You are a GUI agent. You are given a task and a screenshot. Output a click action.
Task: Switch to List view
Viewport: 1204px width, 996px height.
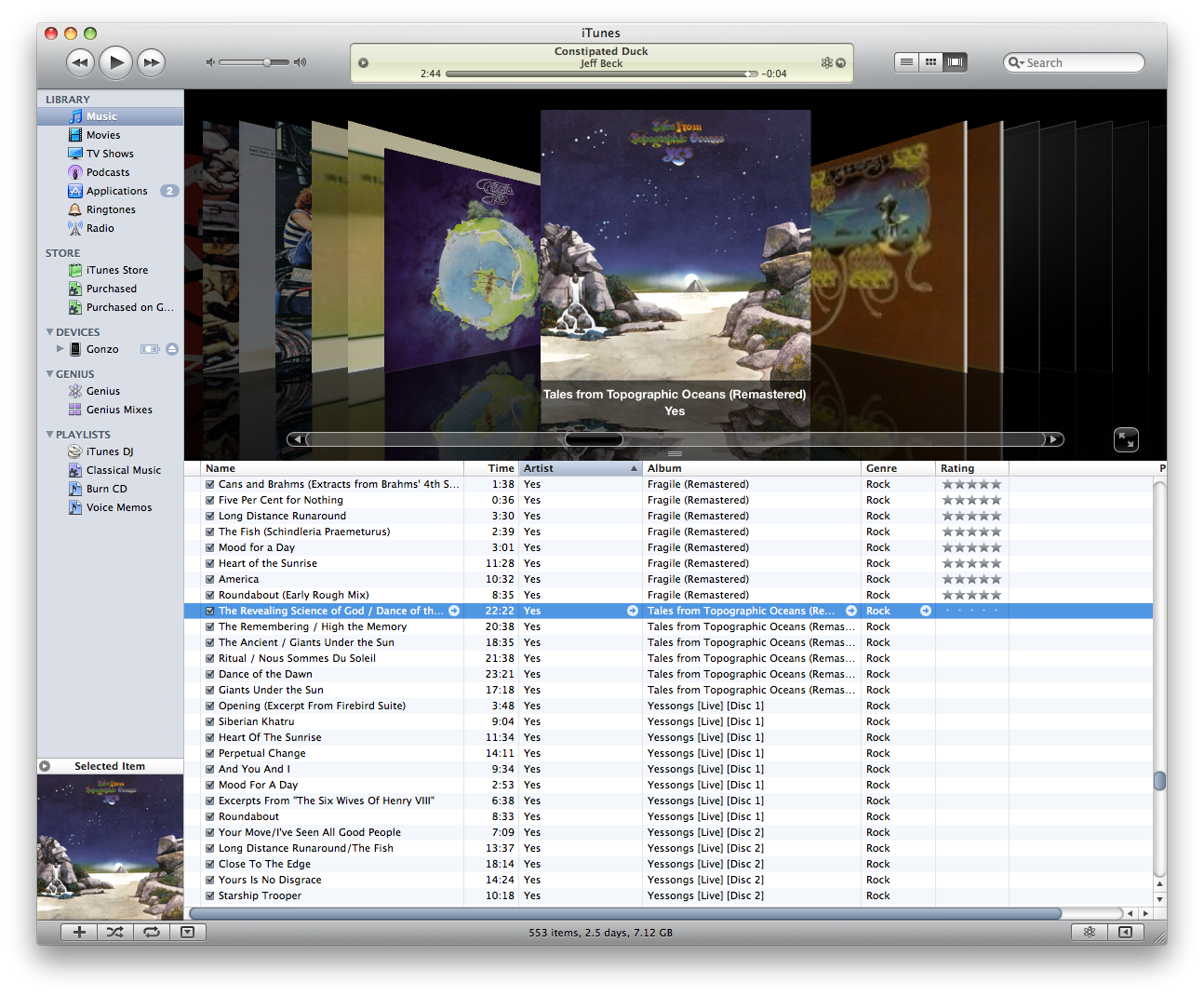coord(906,62)
